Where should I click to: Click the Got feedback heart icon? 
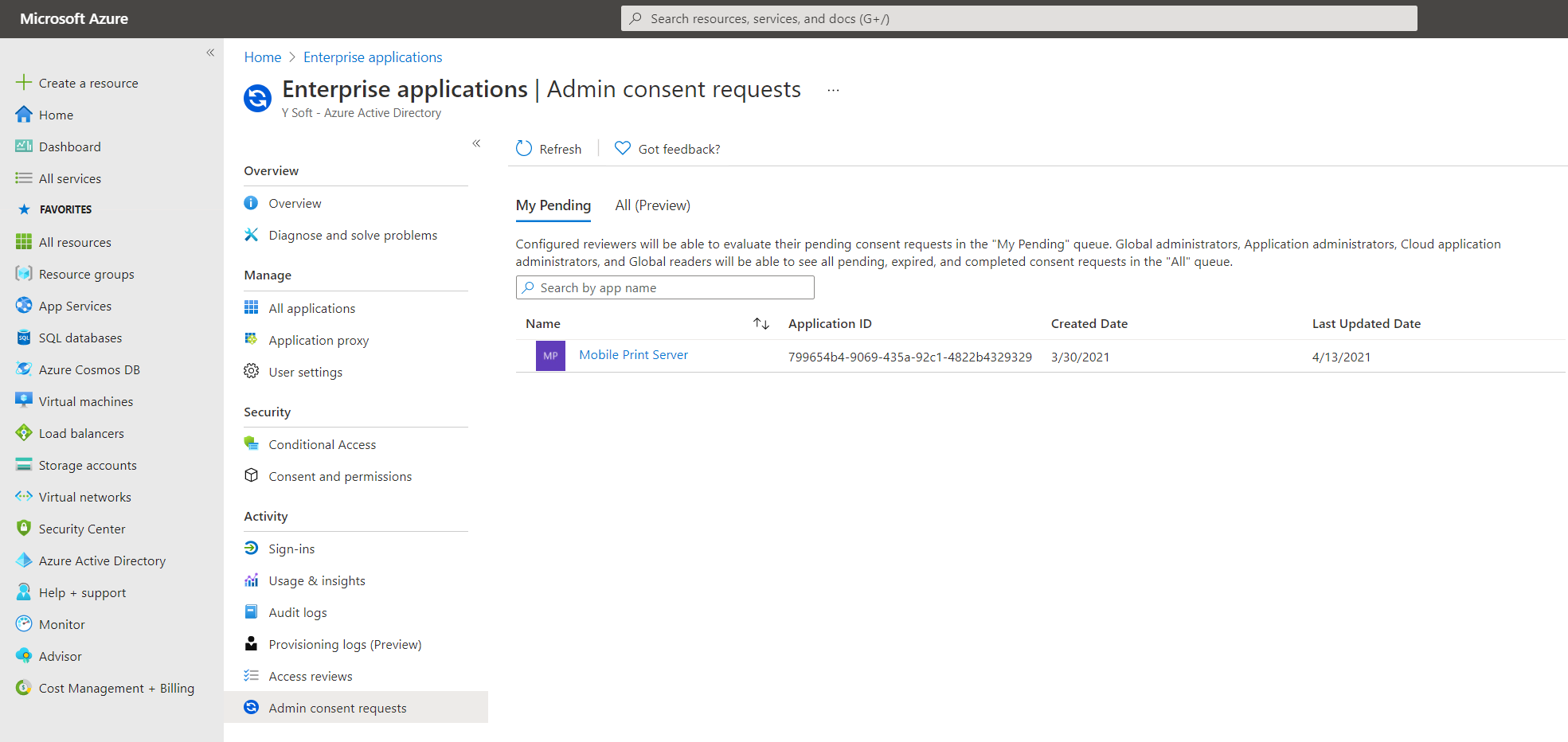623,149
